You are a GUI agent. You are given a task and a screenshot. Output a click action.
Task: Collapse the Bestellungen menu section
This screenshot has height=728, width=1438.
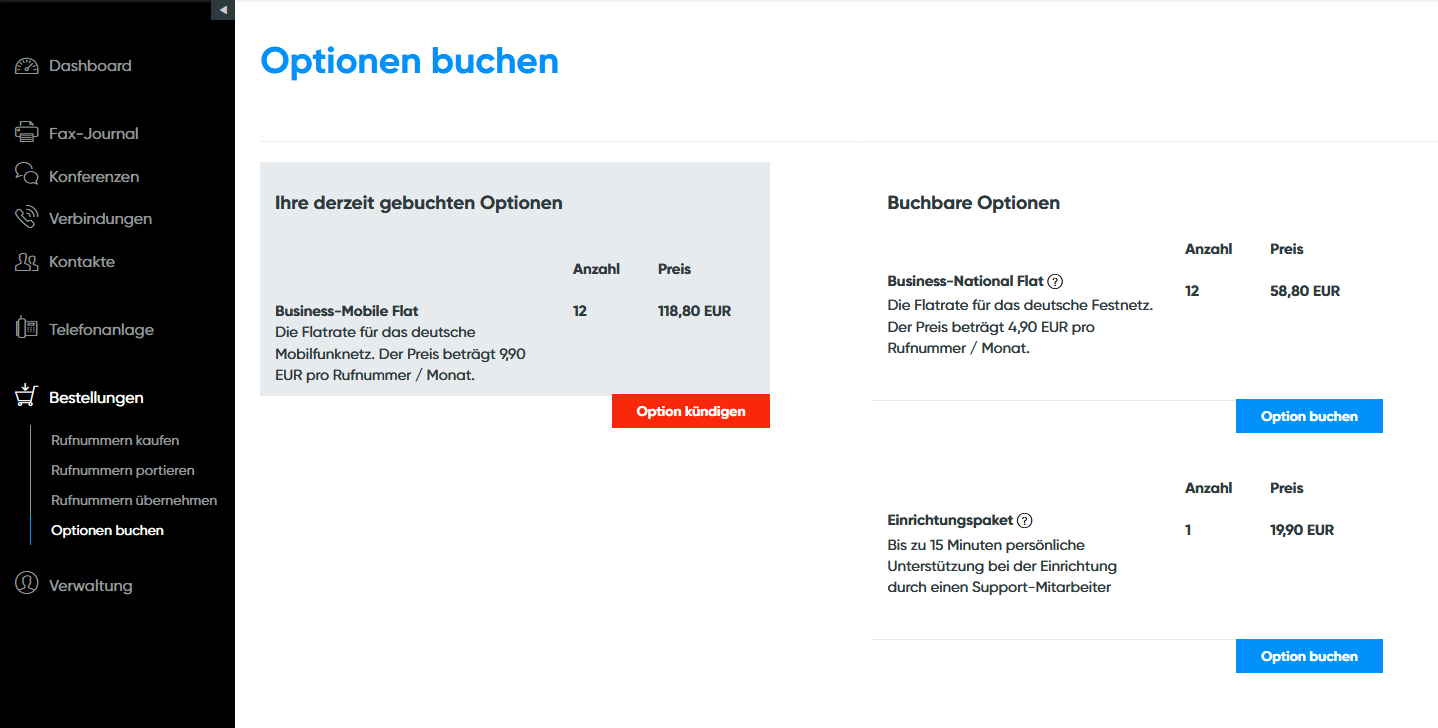tap(96, 398)
